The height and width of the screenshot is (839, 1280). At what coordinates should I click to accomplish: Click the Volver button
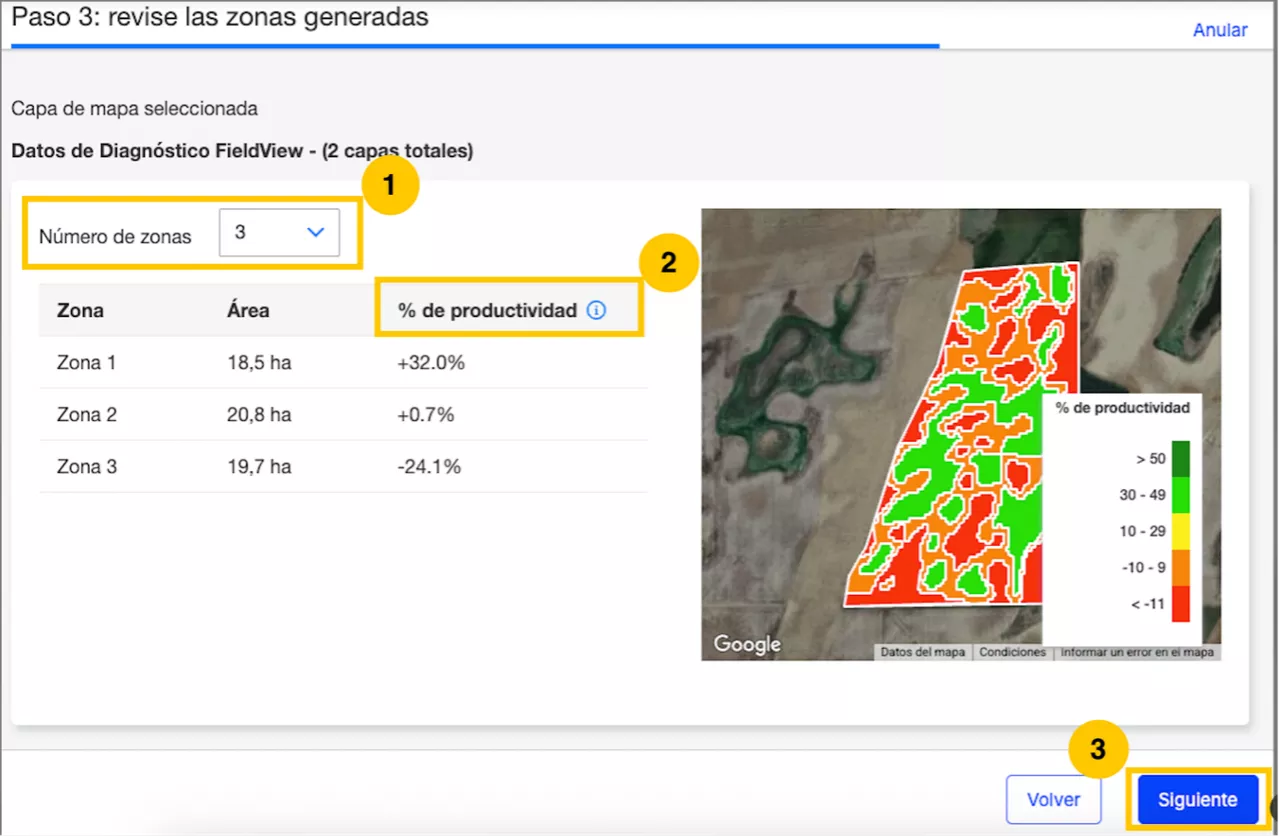pyautogui.click(x=1053, y=800)
